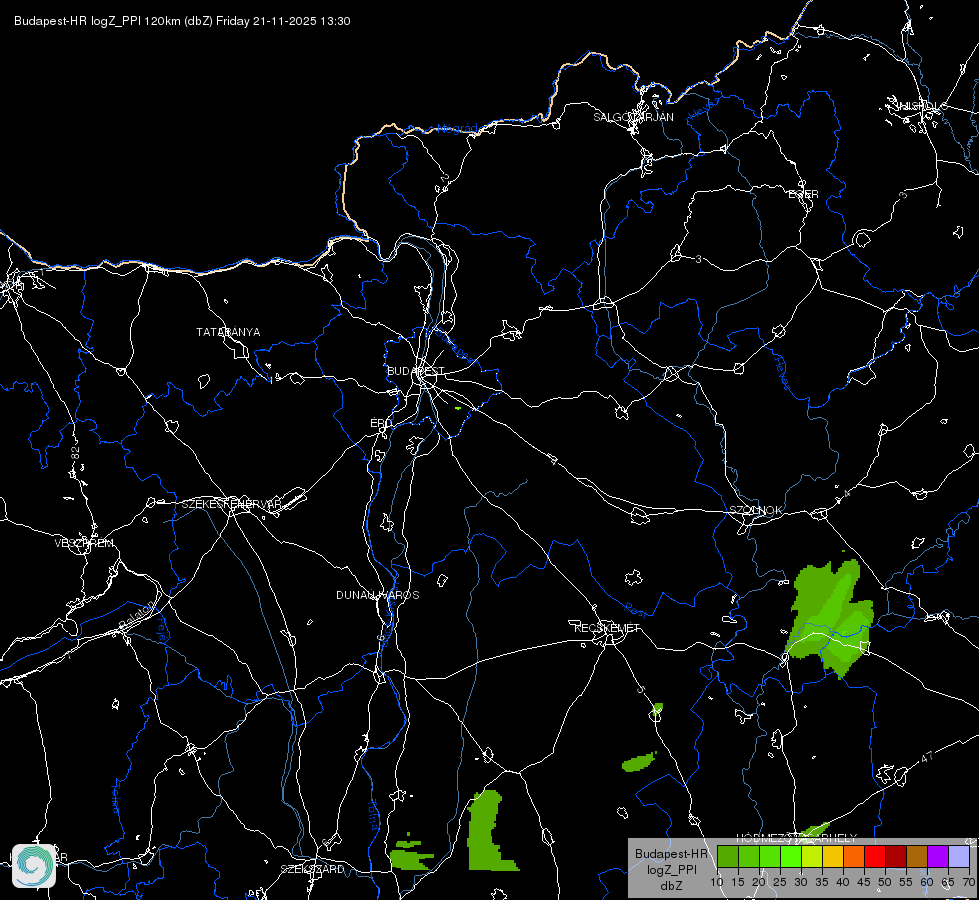Viewport: 979px width, 900px height.
Task: Click the dbZ unit label in legend
Action: pos(671,886)
